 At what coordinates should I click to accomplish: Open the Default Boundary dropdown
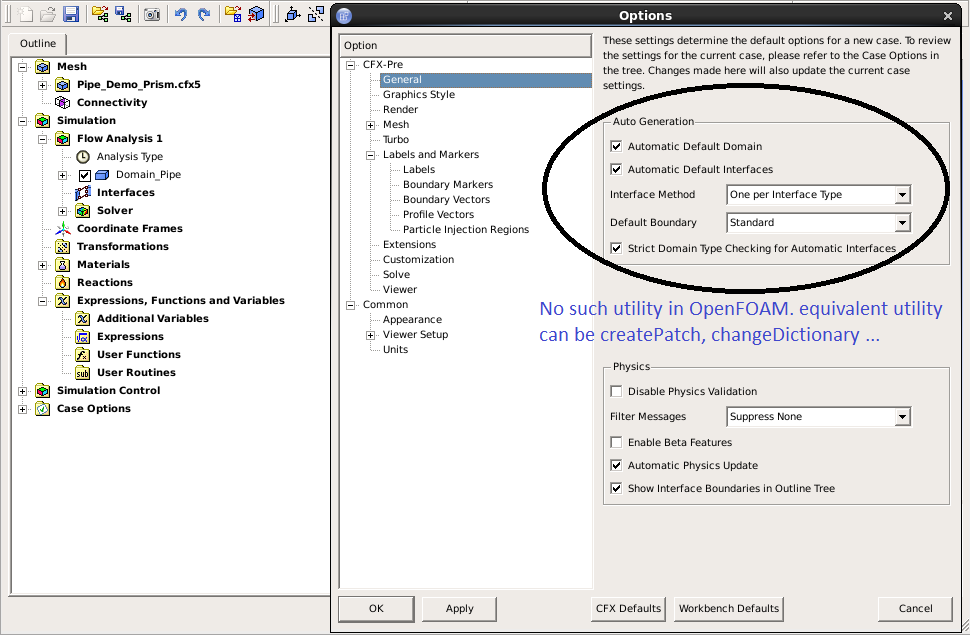click(818, 222)
